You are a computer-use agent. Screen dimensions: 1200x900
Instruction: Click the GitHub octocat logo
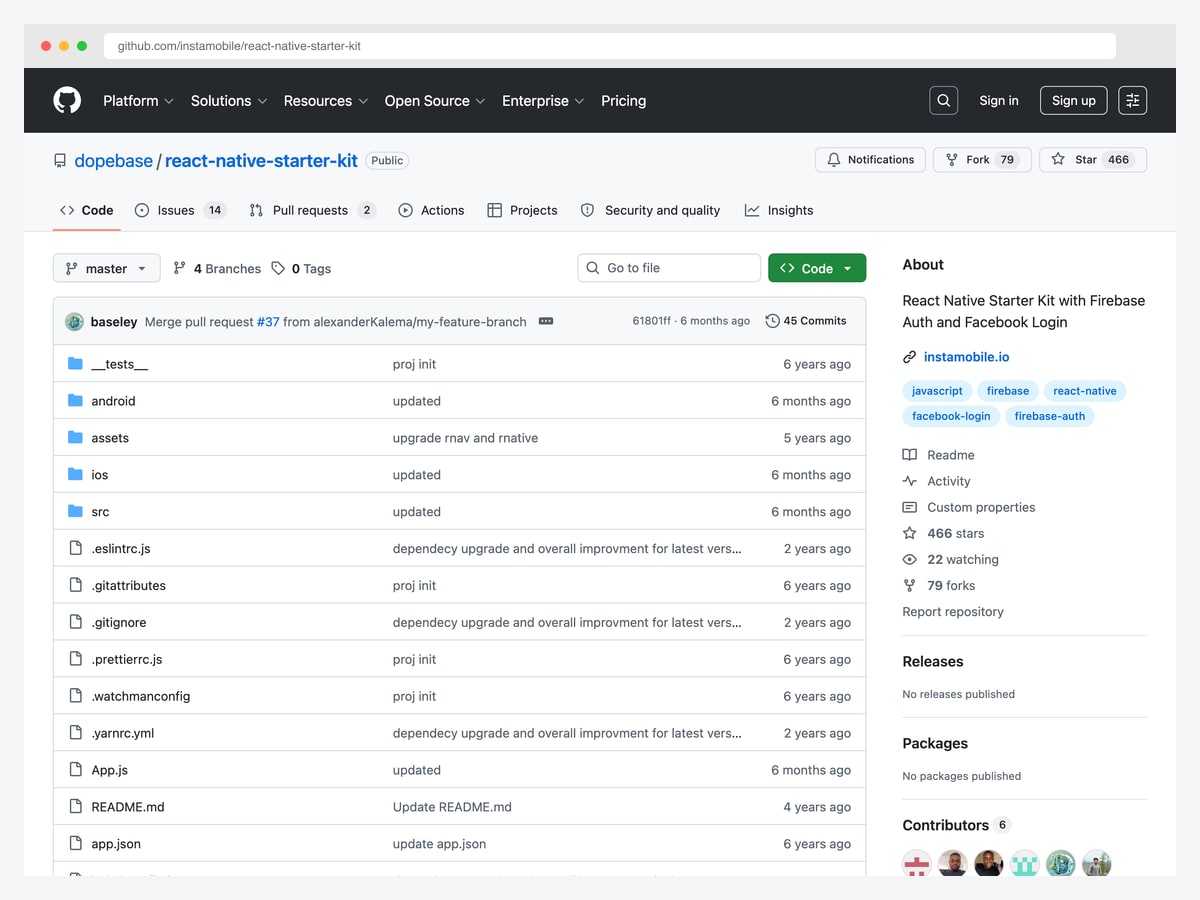click(67, 100)
